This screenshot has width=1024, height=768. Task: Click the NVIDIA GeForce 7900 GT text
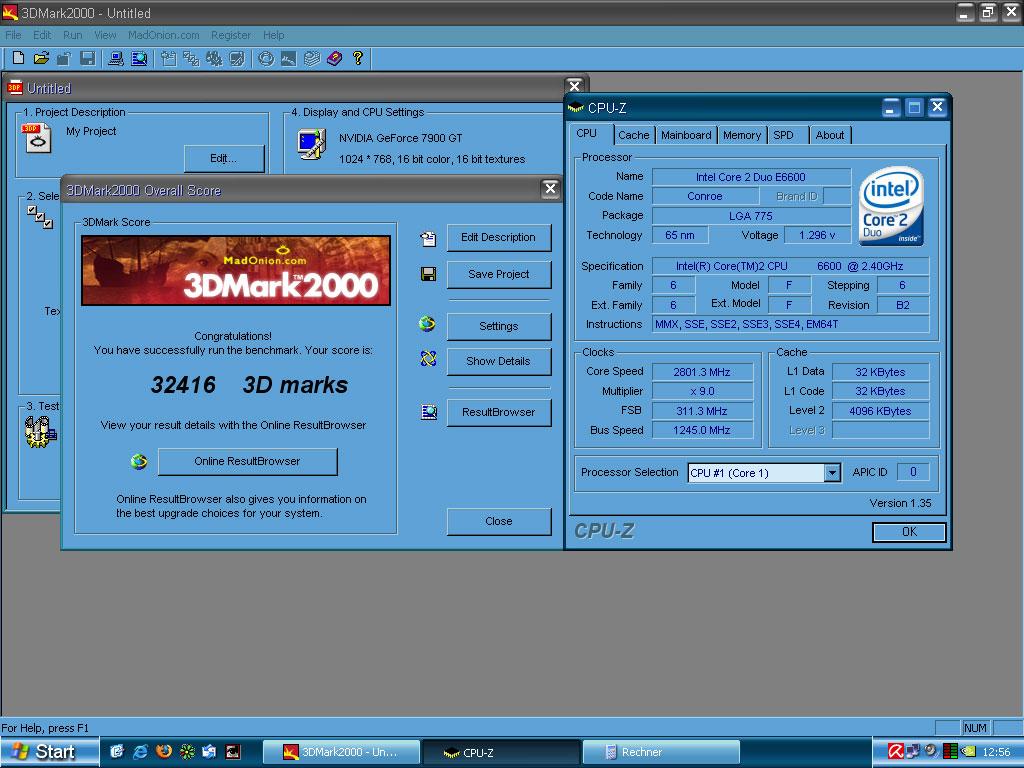tap(400, 138)
